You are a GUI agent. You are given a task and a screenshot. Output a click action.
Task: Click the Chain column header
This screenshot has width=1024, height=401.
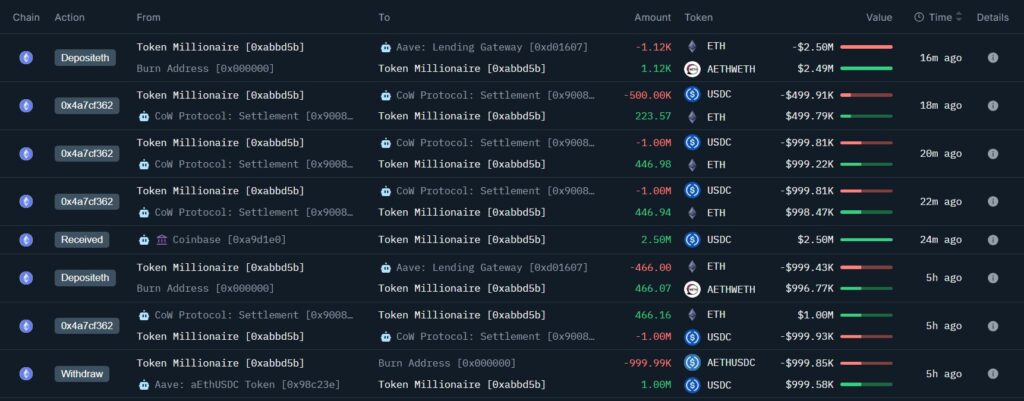pos(26,18)
